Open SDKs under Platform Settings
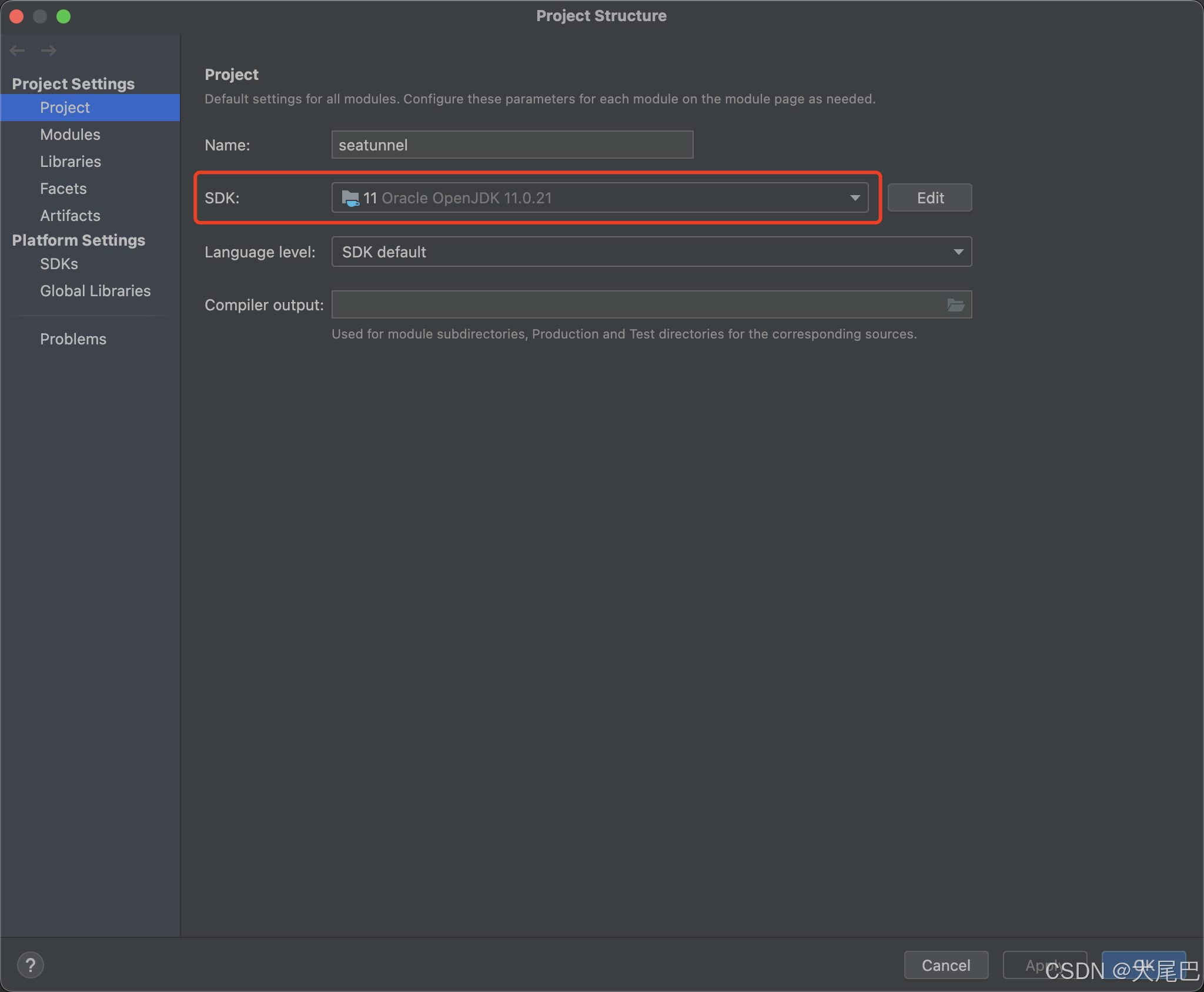The height and width of the screenshot is (992, 1204). pos(59,264)
